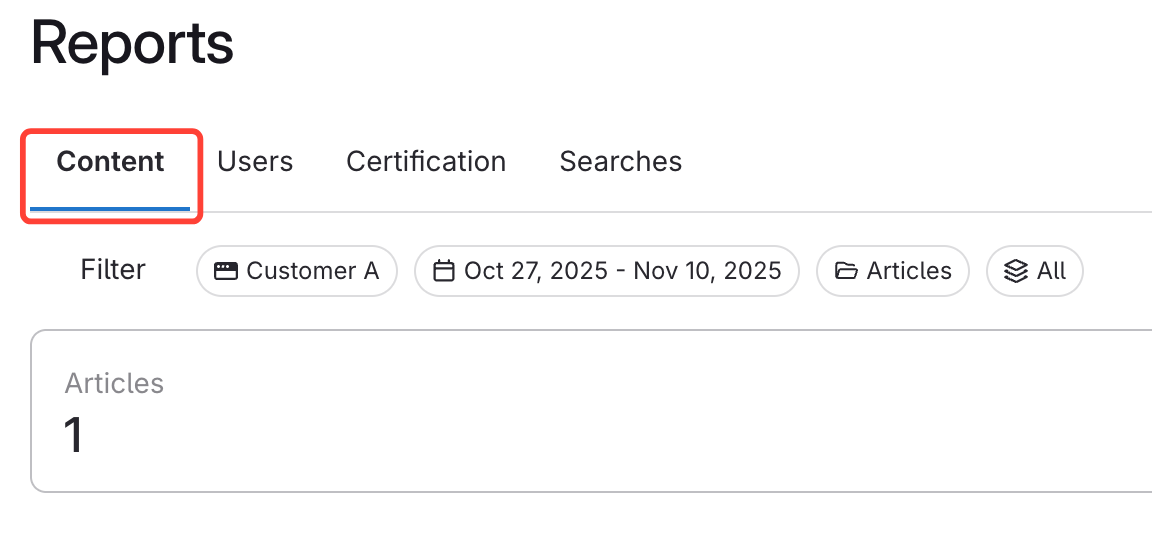
Task: Expand the Articles content type filter
Action: pos(893,271)
